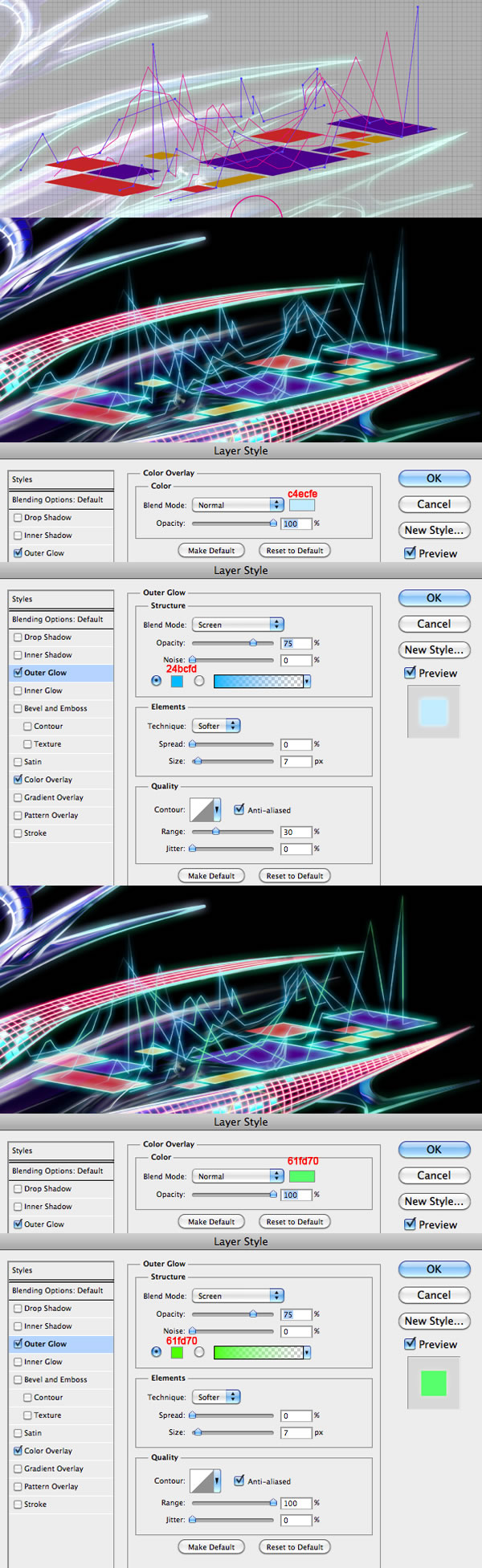
Task: Click OK in the blue Outer Glow dialog
Action: click(x=434, y=598)
